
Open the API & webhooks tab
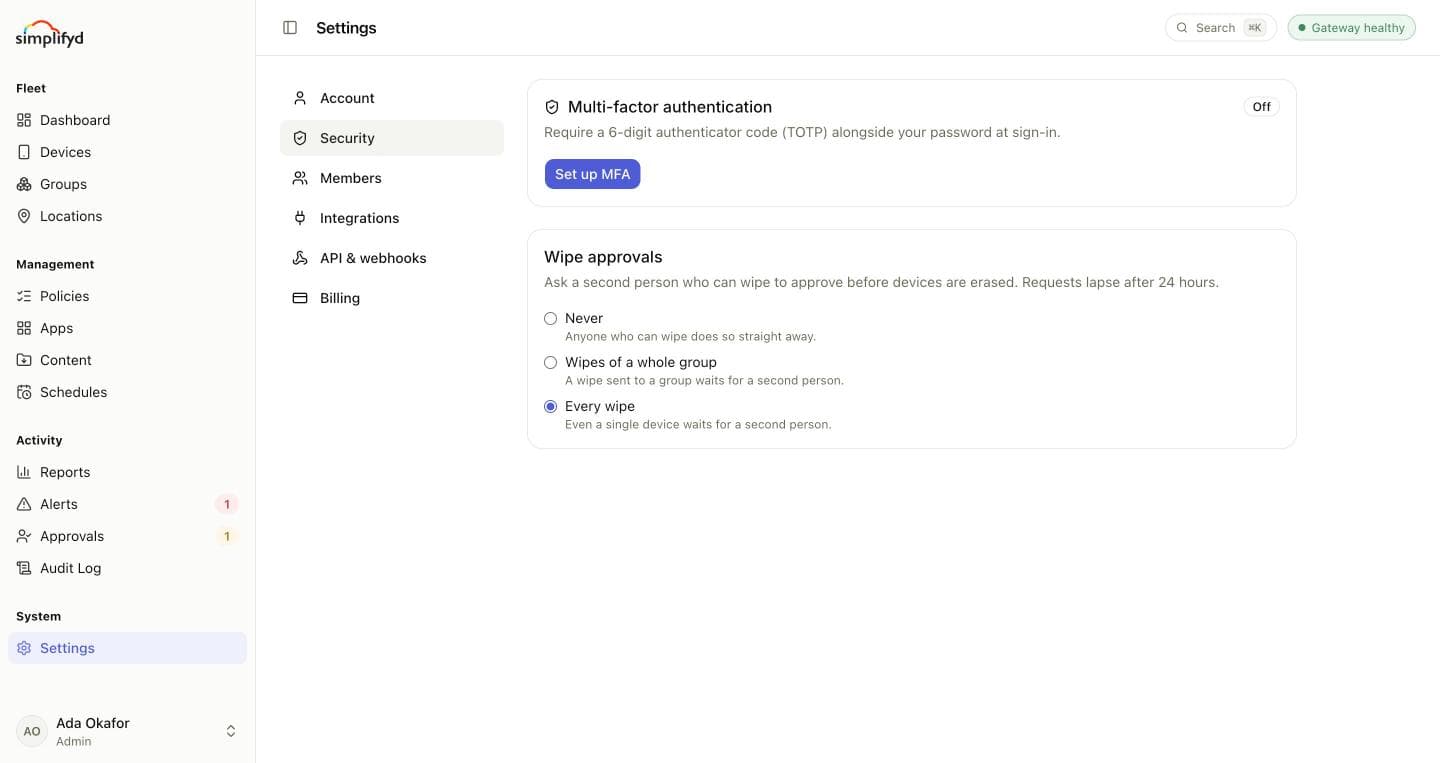(x=392, y=258)
